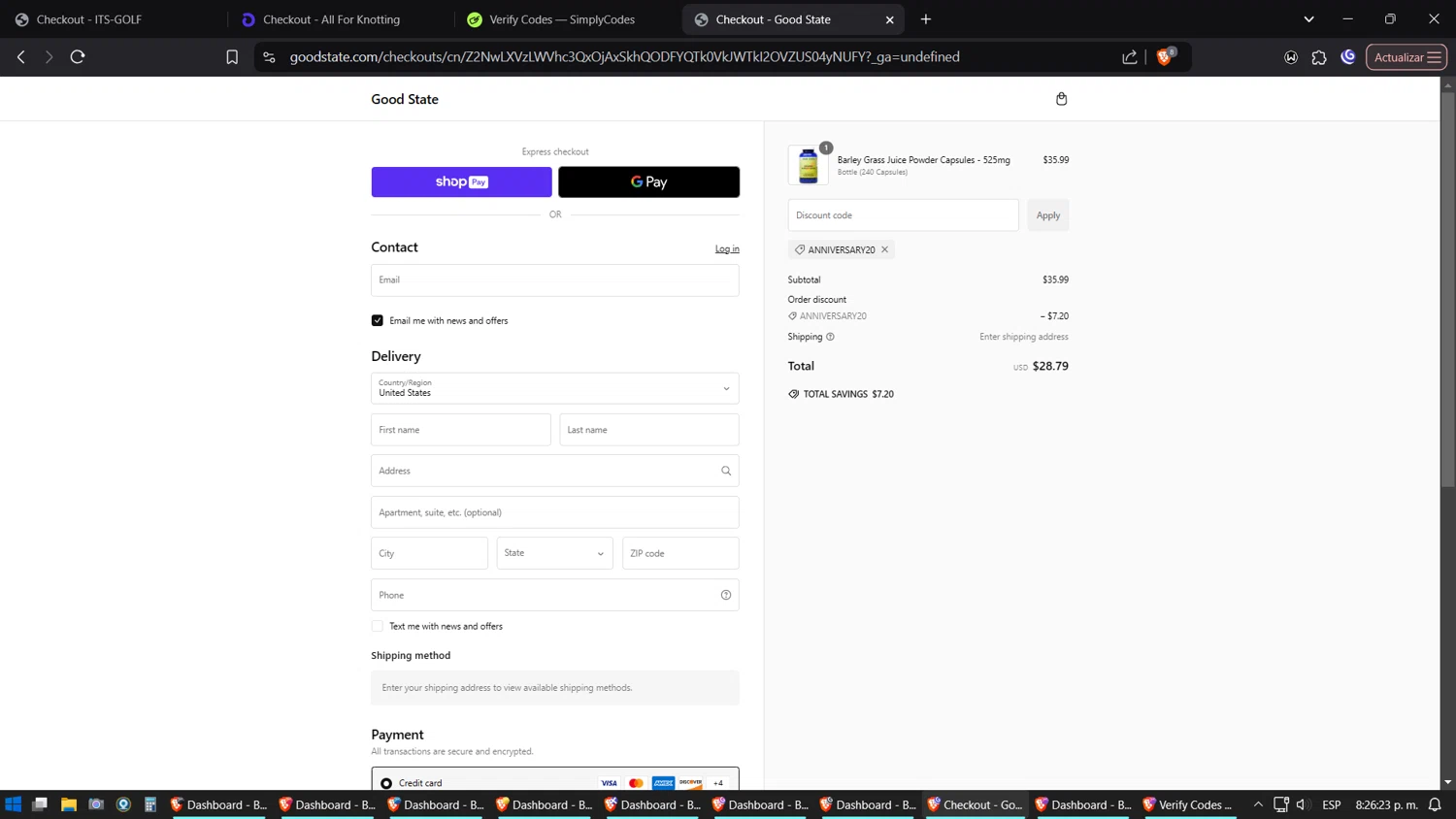Open the Brave wallet icon
This screenshot has width=1456, height=819.
tap(1291, 57)
